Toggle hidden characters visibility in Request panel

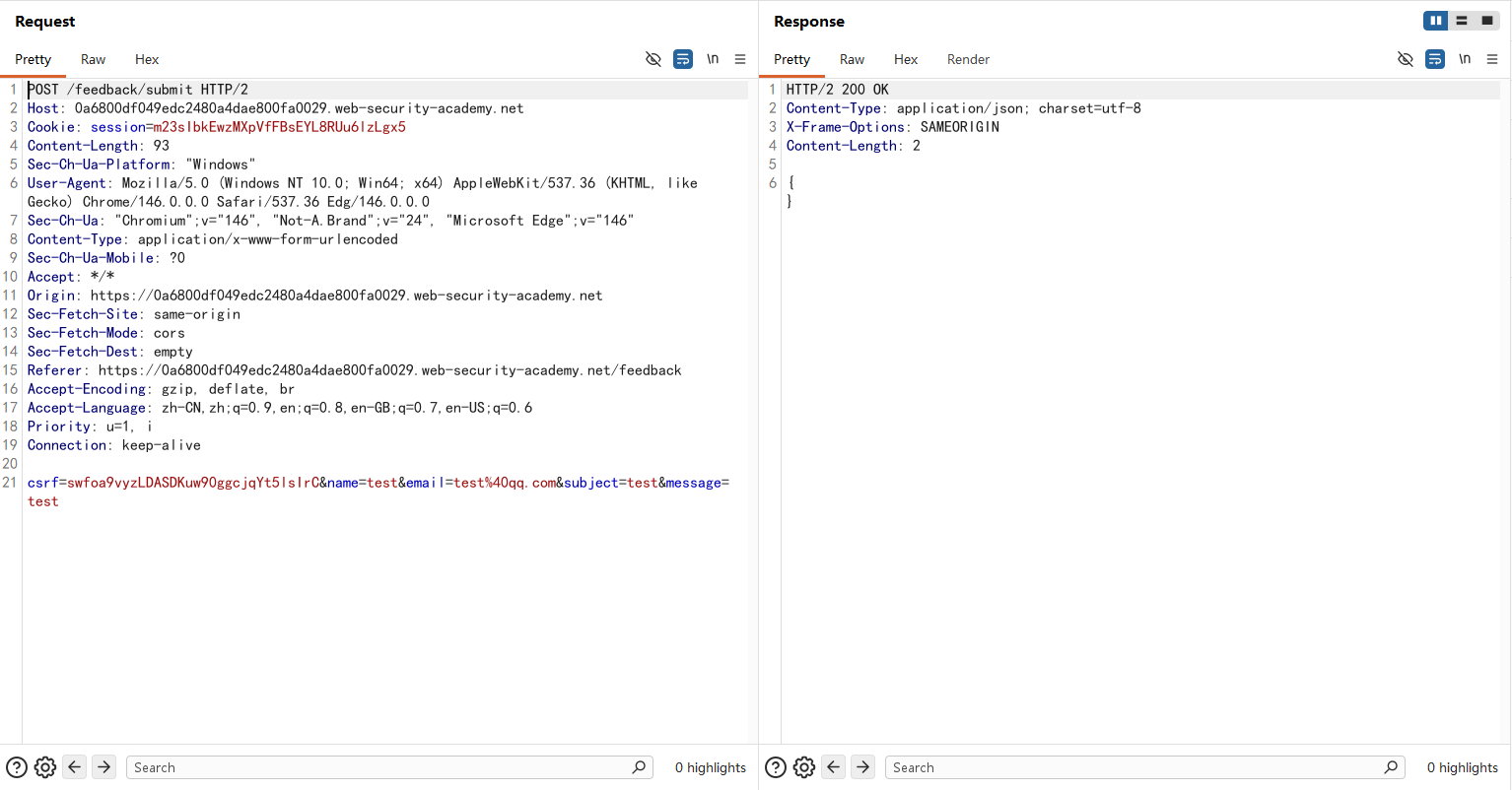click(x=653, y=59)
